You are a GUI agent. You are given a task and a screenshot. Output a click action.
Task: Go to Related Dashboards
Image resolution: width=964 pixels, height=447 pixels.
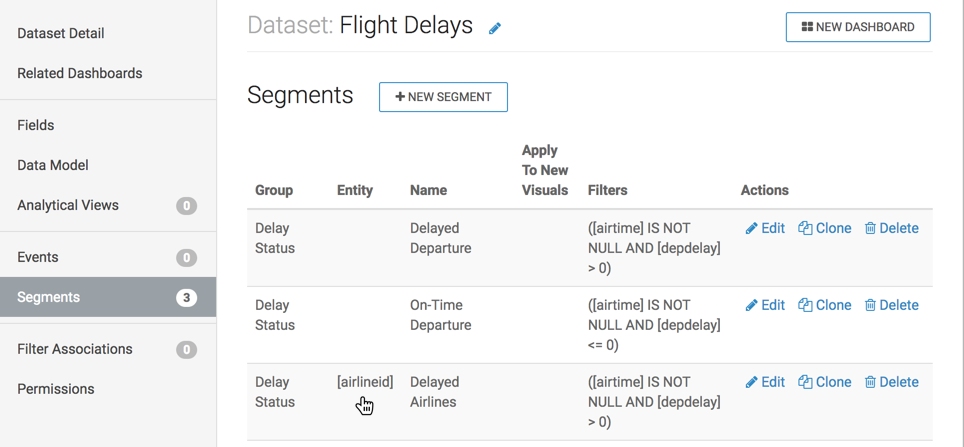pyautogui.click(x=80, y=73)
